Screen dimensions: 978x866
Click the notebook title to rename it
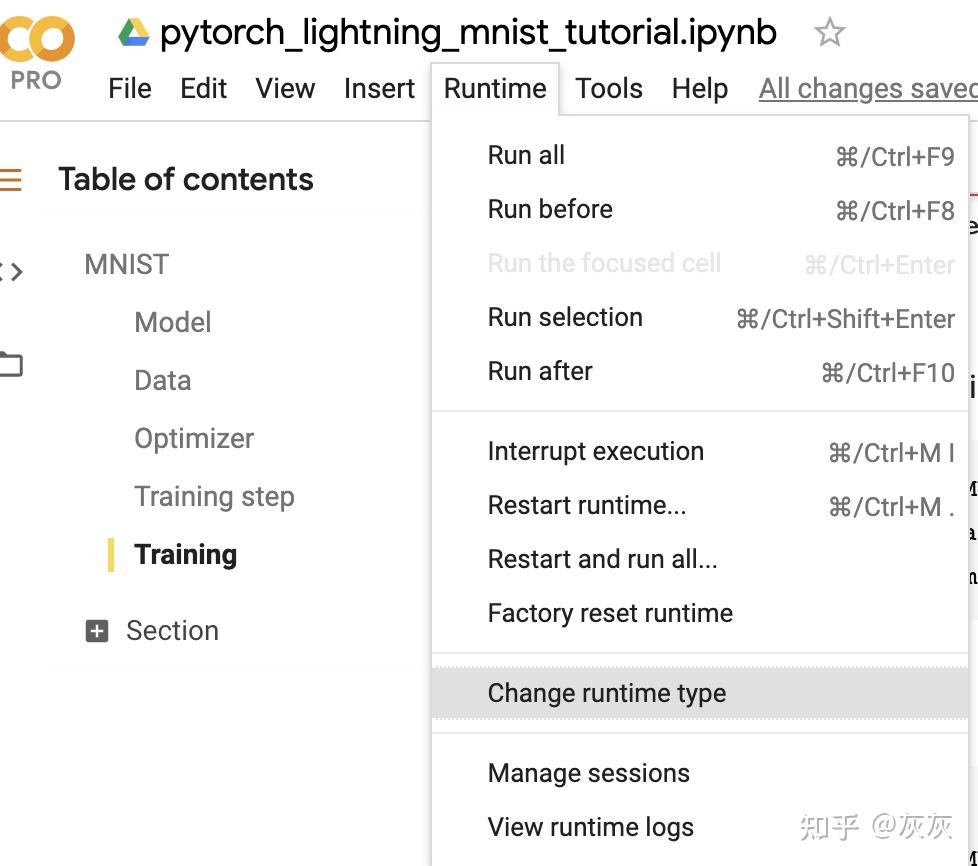tap(468, 30)
